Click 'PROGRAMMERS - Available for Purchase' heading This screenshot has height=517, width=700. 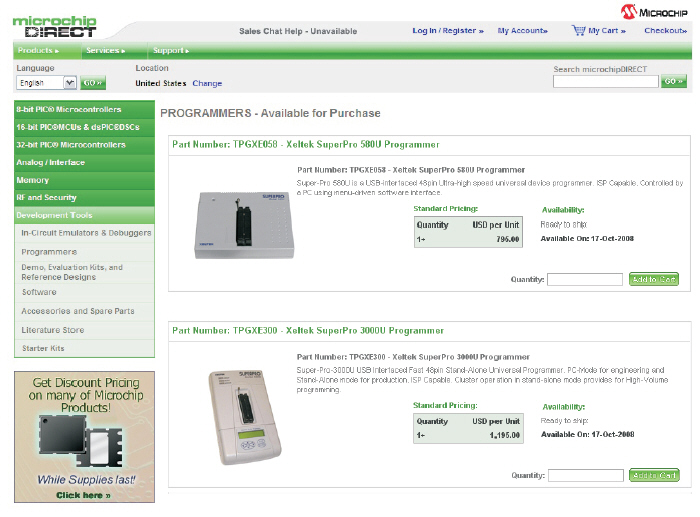point(270,113)
